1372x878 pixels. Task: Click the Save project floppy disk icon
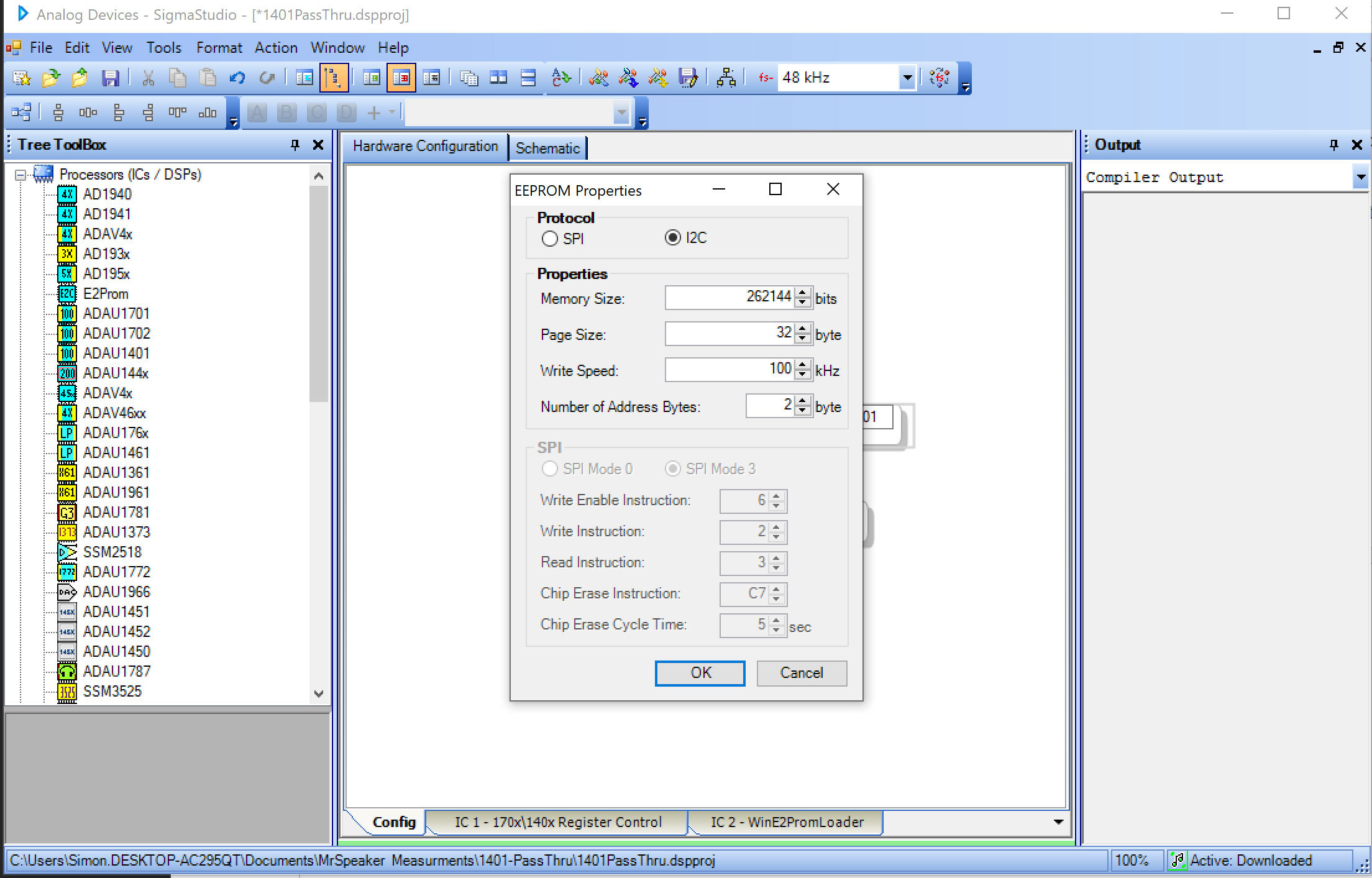click(111, 78)
